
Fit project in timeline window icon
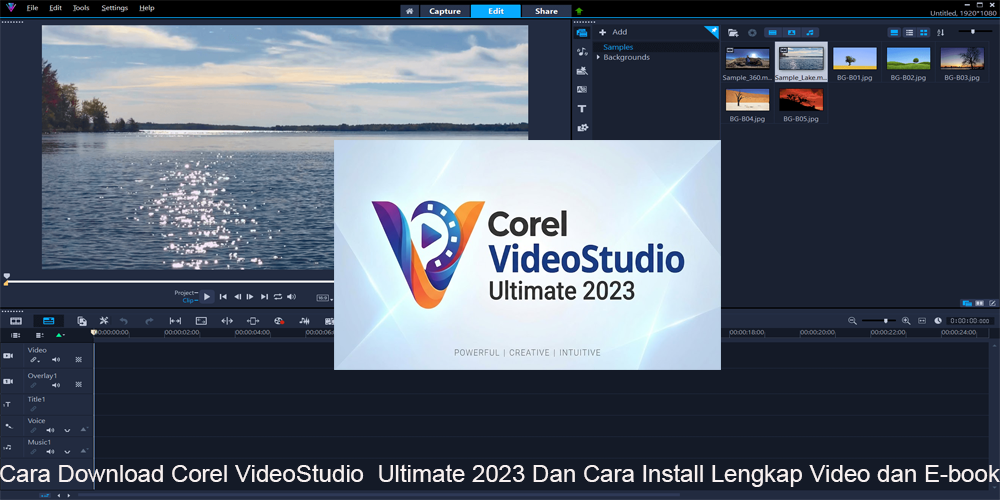click(922, 321)
